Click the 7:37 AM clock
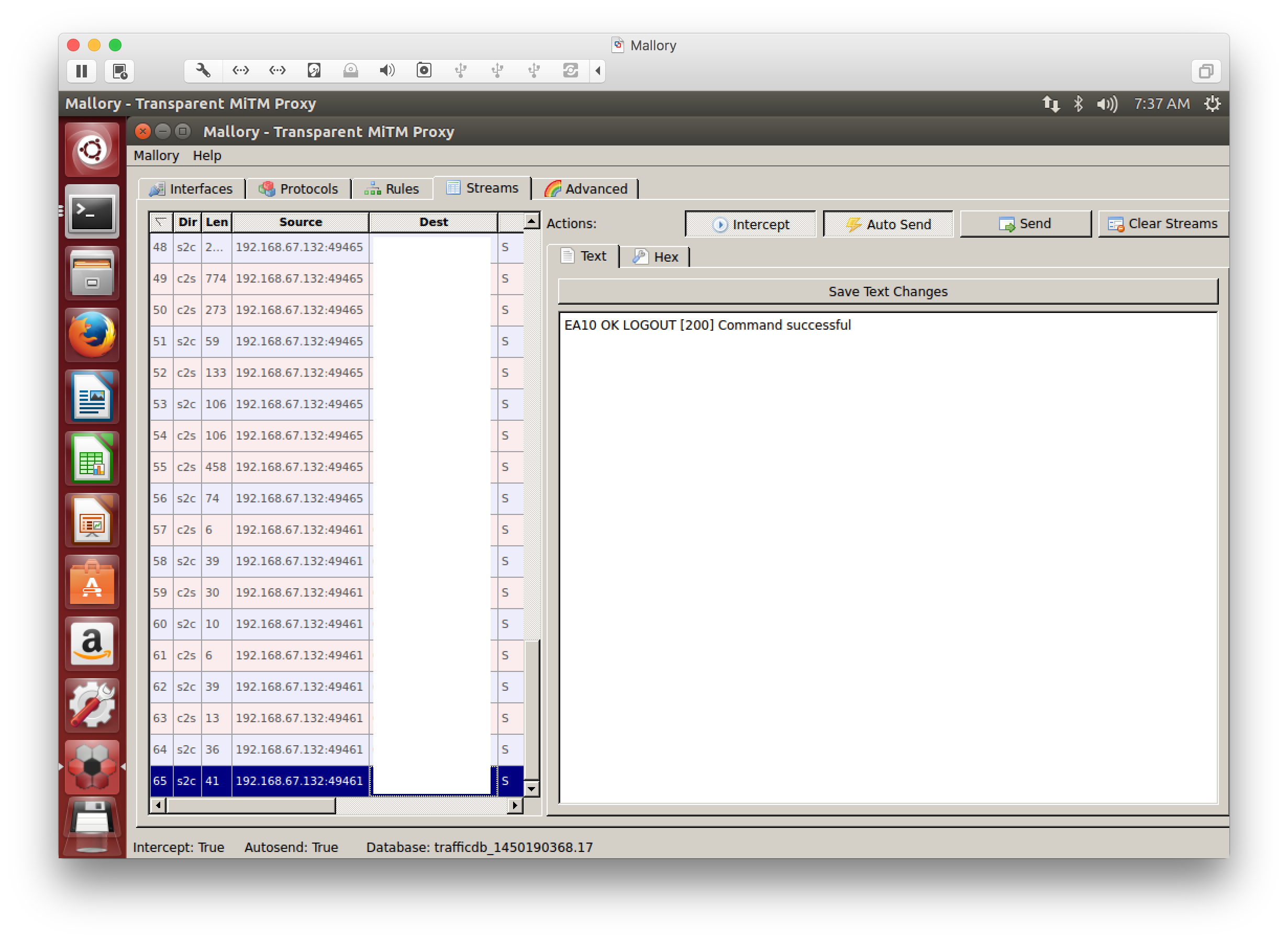Viewport: 1288px width, 942px height. coord(1161,104)
